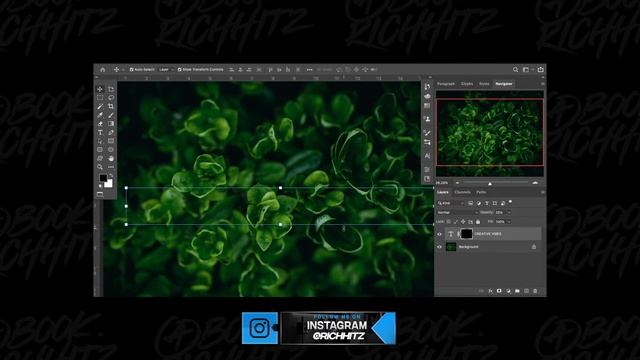Open more align options ellipsis
The height and width of the screenshot is (360, 640).
point(309,70)
